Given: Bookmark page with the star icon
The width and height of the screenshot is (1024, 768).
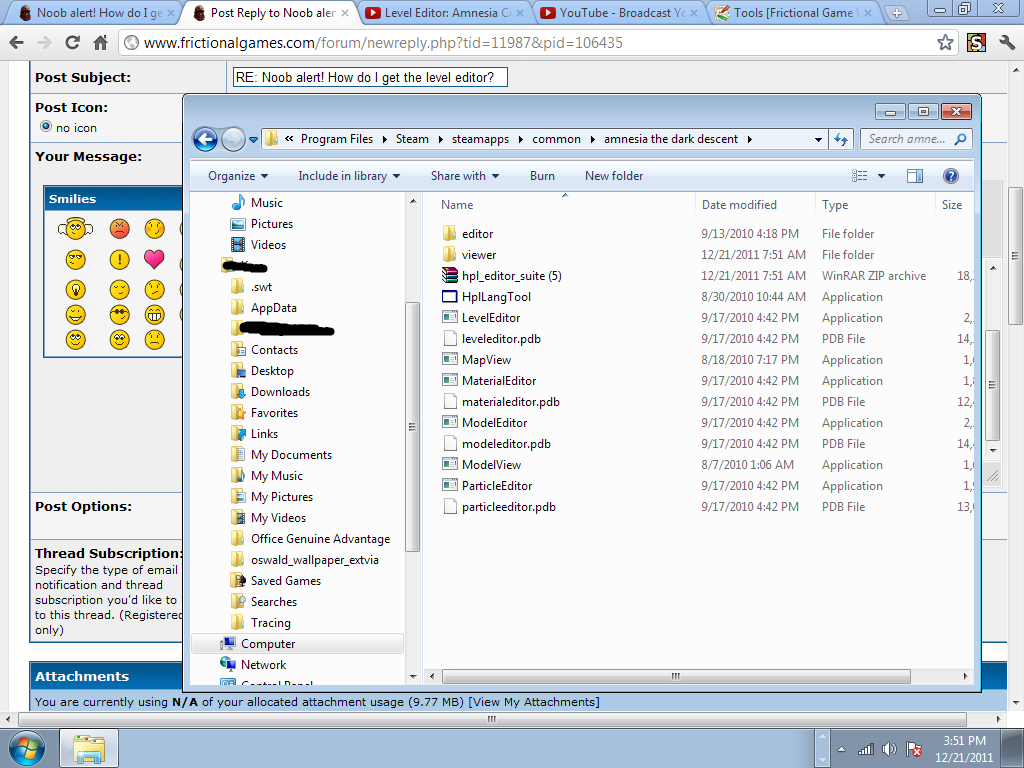Looking at the screenshot, I should coord(945,43).
